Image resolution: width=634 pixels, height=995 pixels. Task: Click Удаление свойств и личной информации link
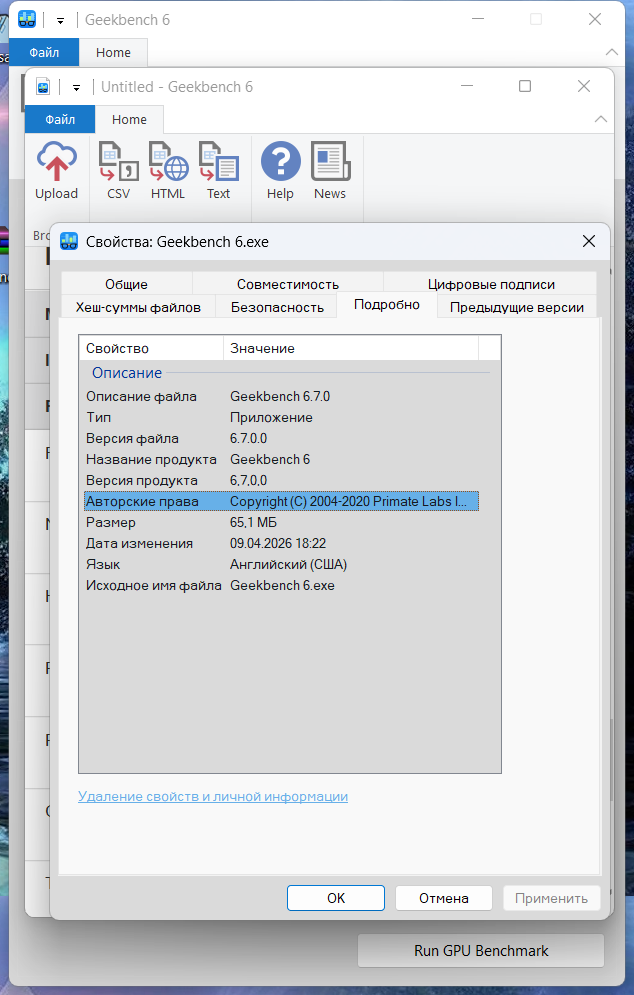(x=213, y=796)
